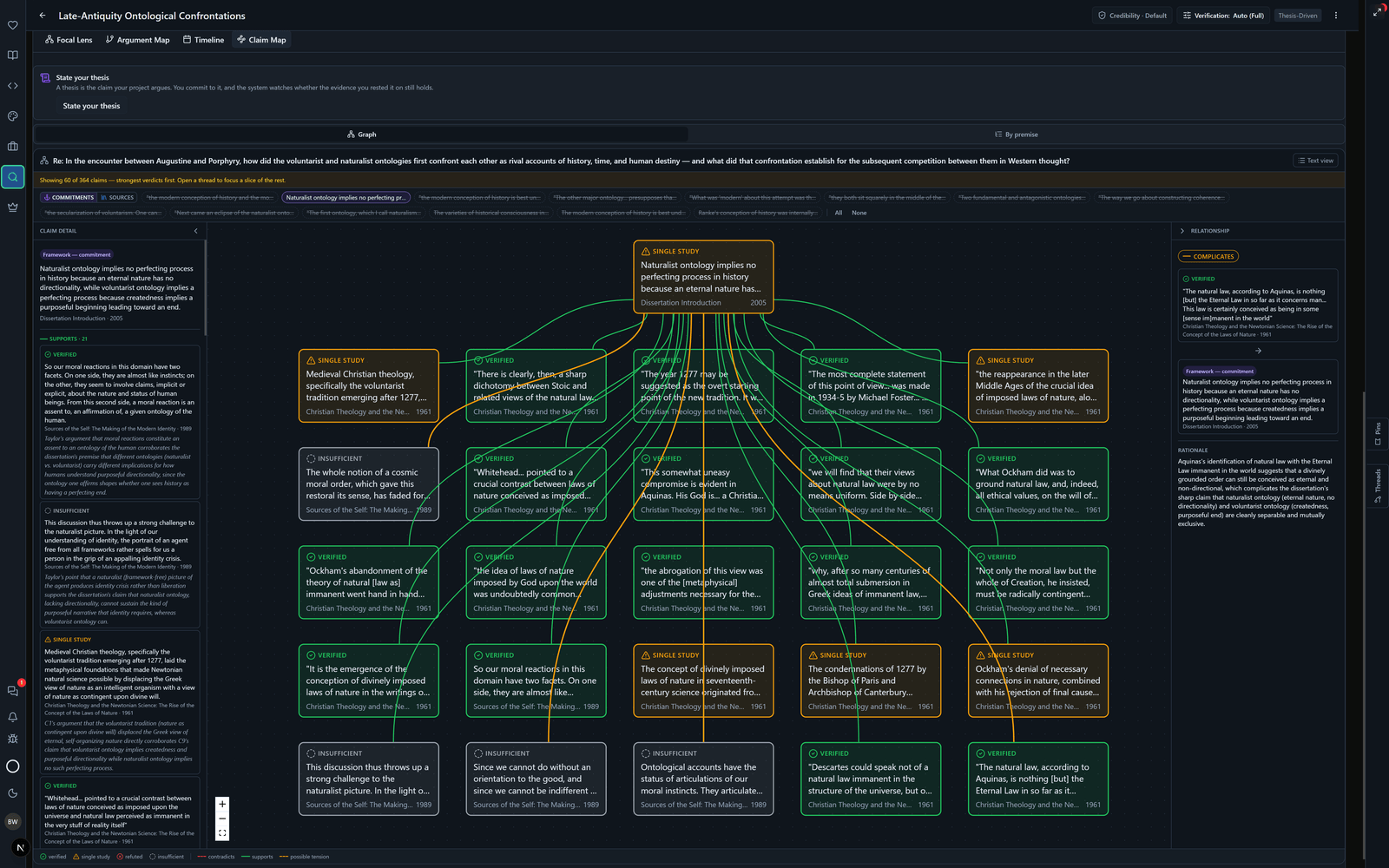Image resolution: width=1389 pixels, height=868 pixels.
Task: Open the BW user avatar
Action: click(x=13, y=821)
